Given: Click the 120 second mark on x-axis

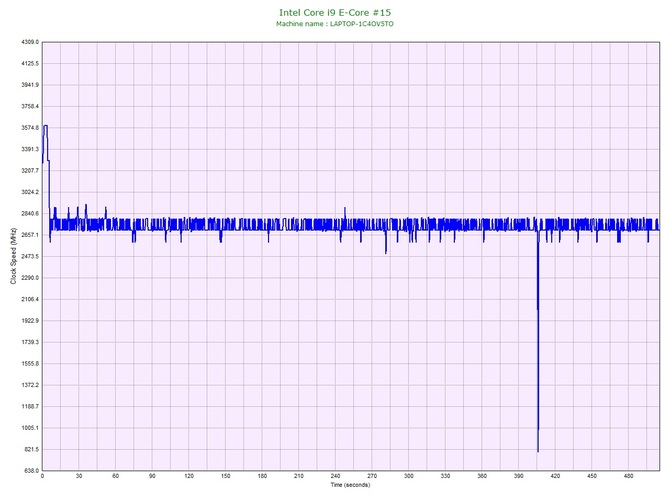Looking at the screenshot, I should tap(189, 477).
